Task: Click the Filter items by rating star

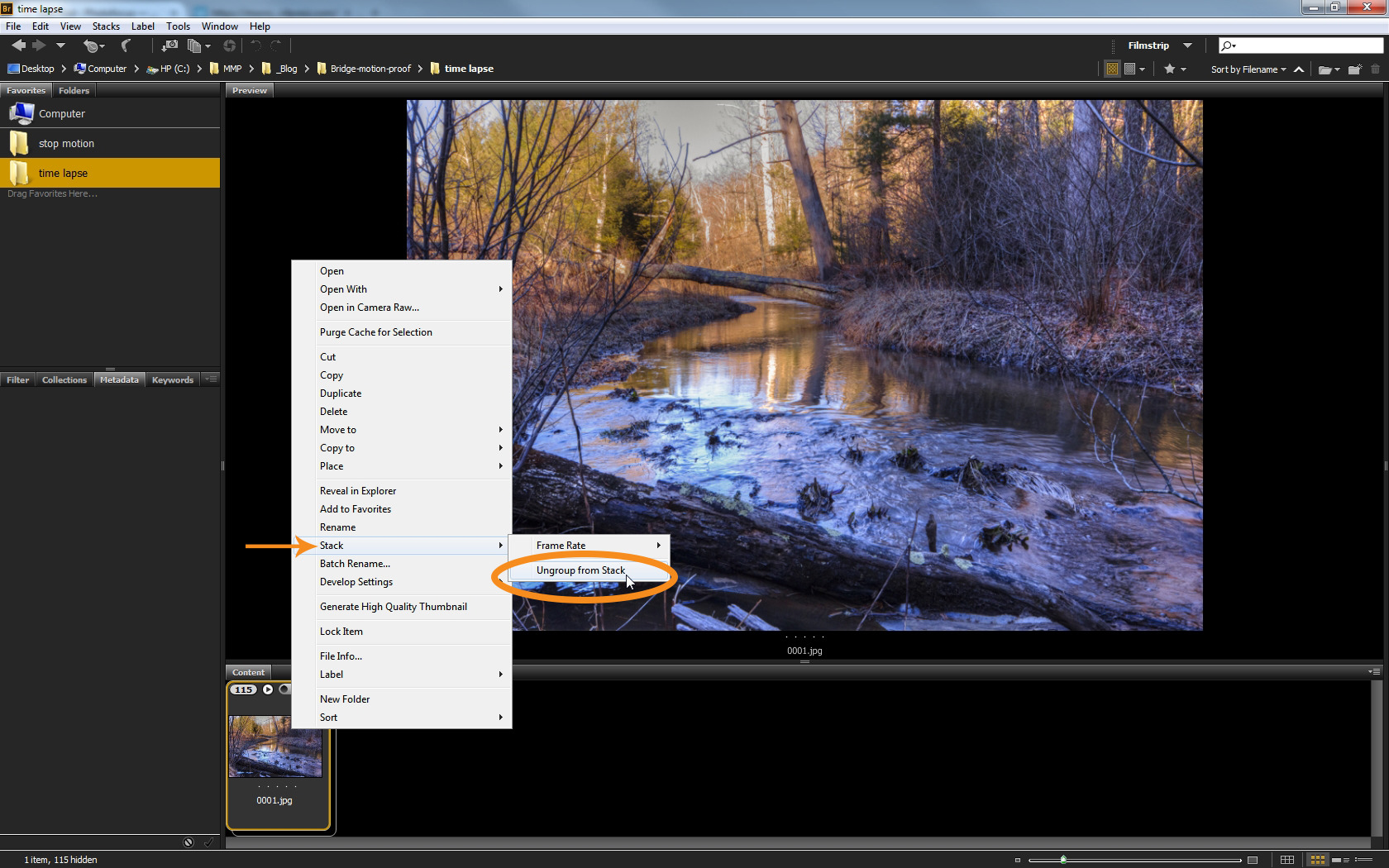Action: click(x=1170, y=69)
